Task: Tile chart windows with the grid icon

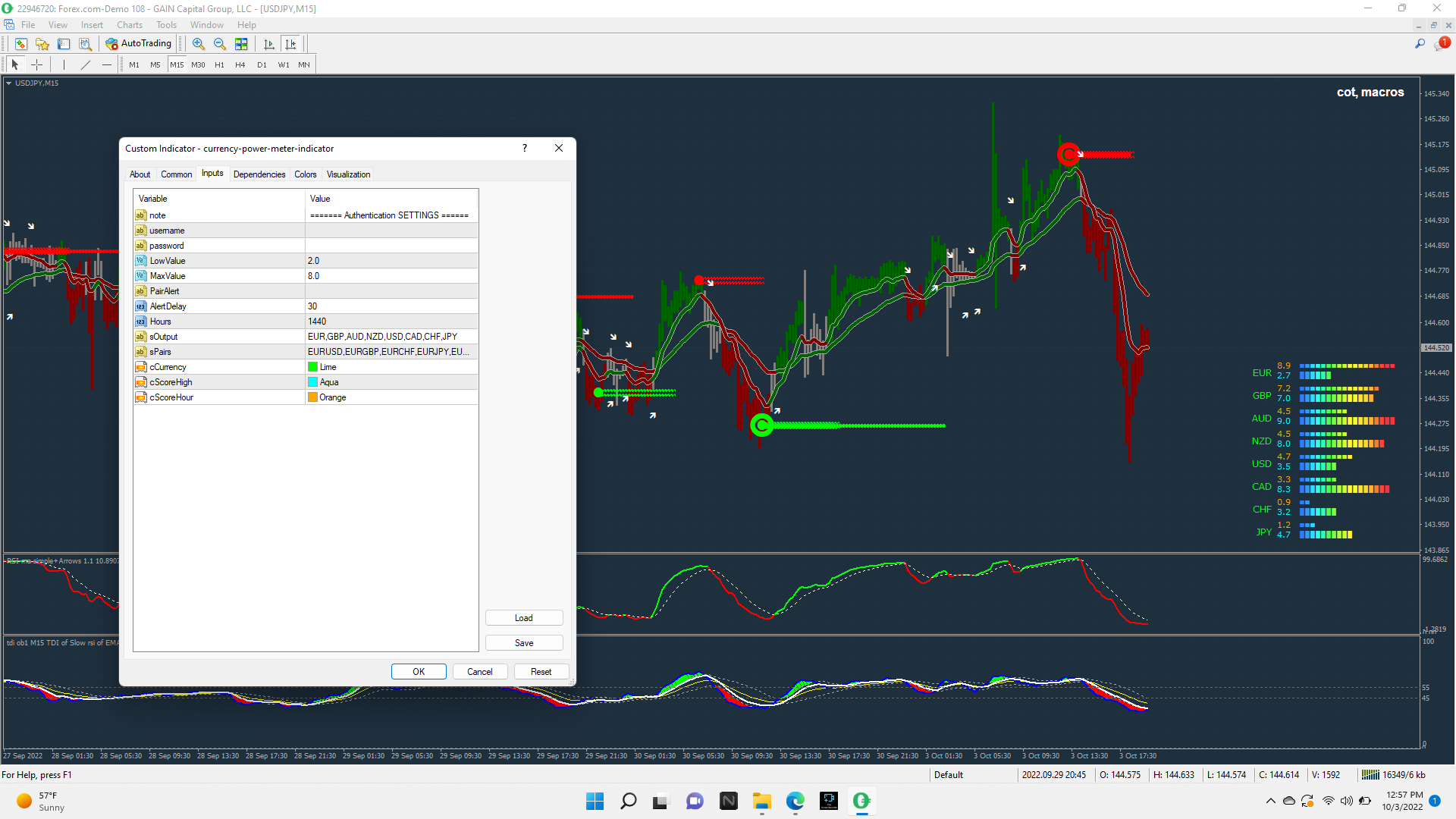Action: tap(241, 44)
